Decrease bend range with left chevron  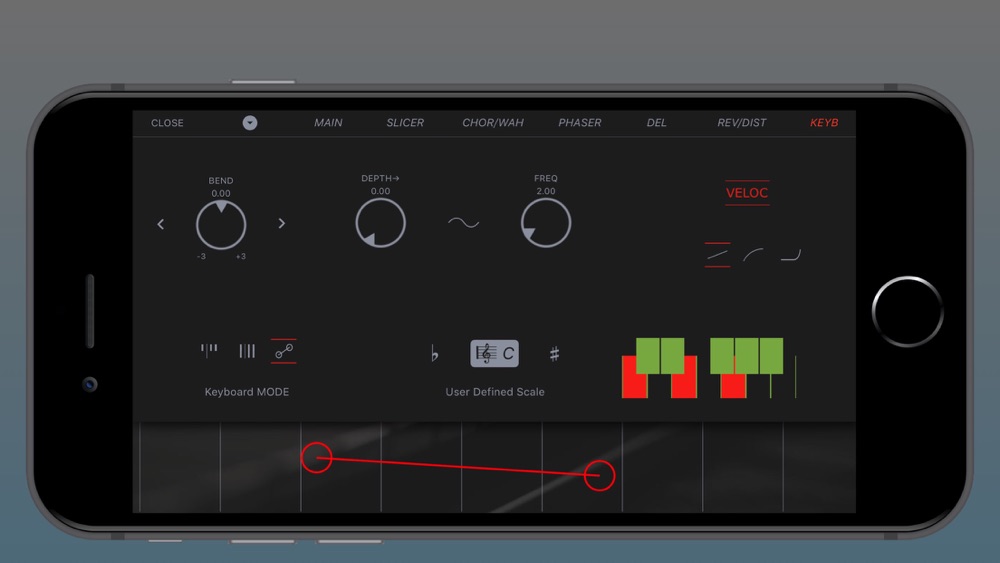click(x=161, y=224)
